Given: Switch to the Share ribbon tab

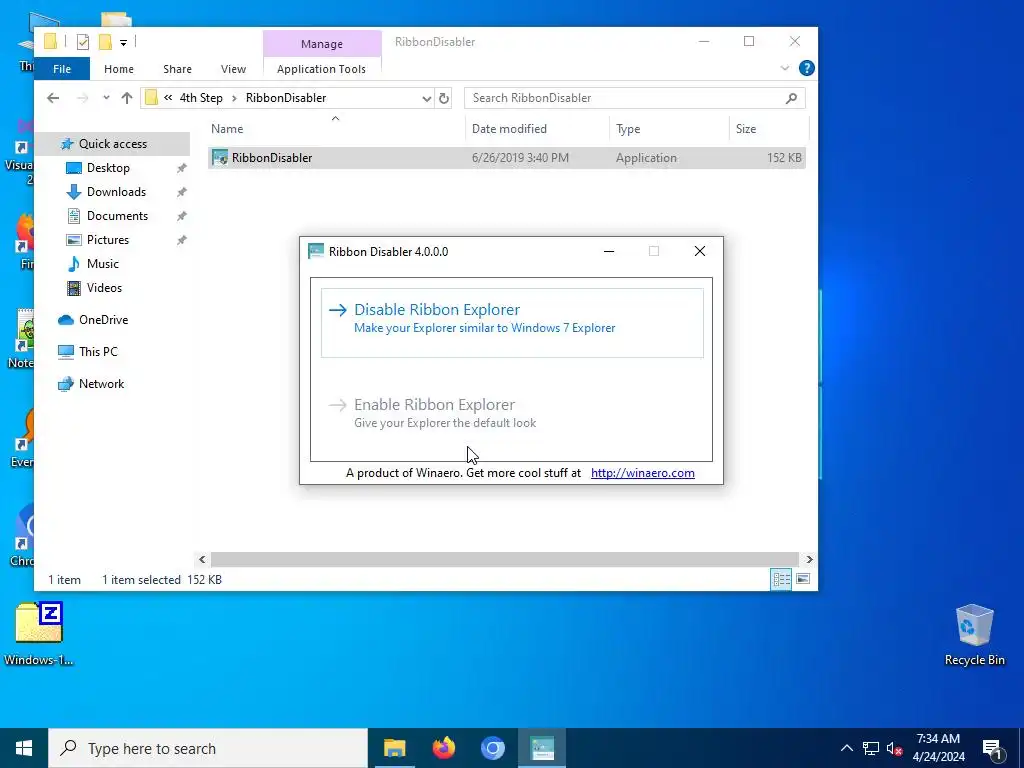Looking at the screenshot, I should pyautogui.click(x=177, y=69).
